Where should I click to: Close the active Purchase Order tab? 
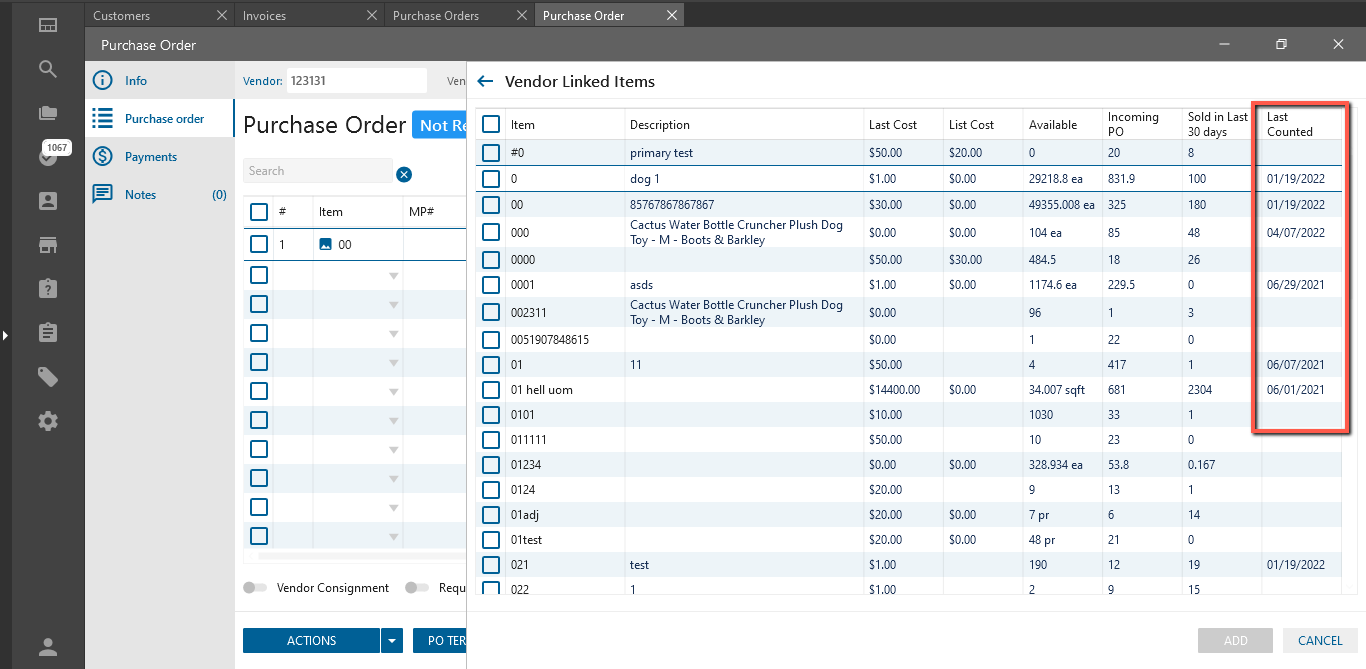coord(672,15)
